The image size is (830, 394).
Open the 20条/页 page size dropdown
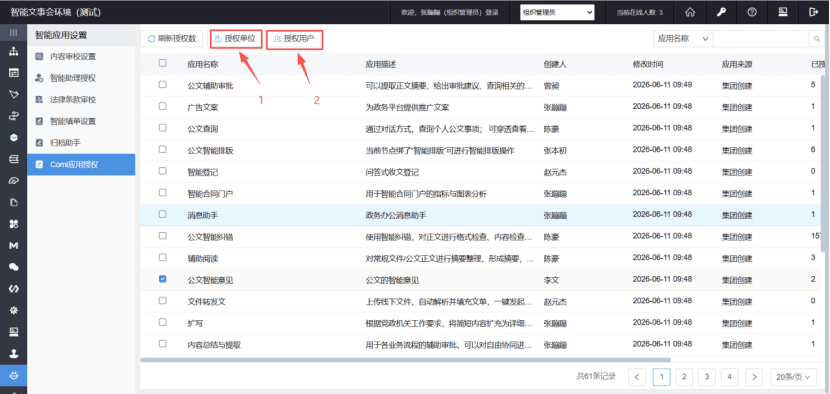pos(793,377)
